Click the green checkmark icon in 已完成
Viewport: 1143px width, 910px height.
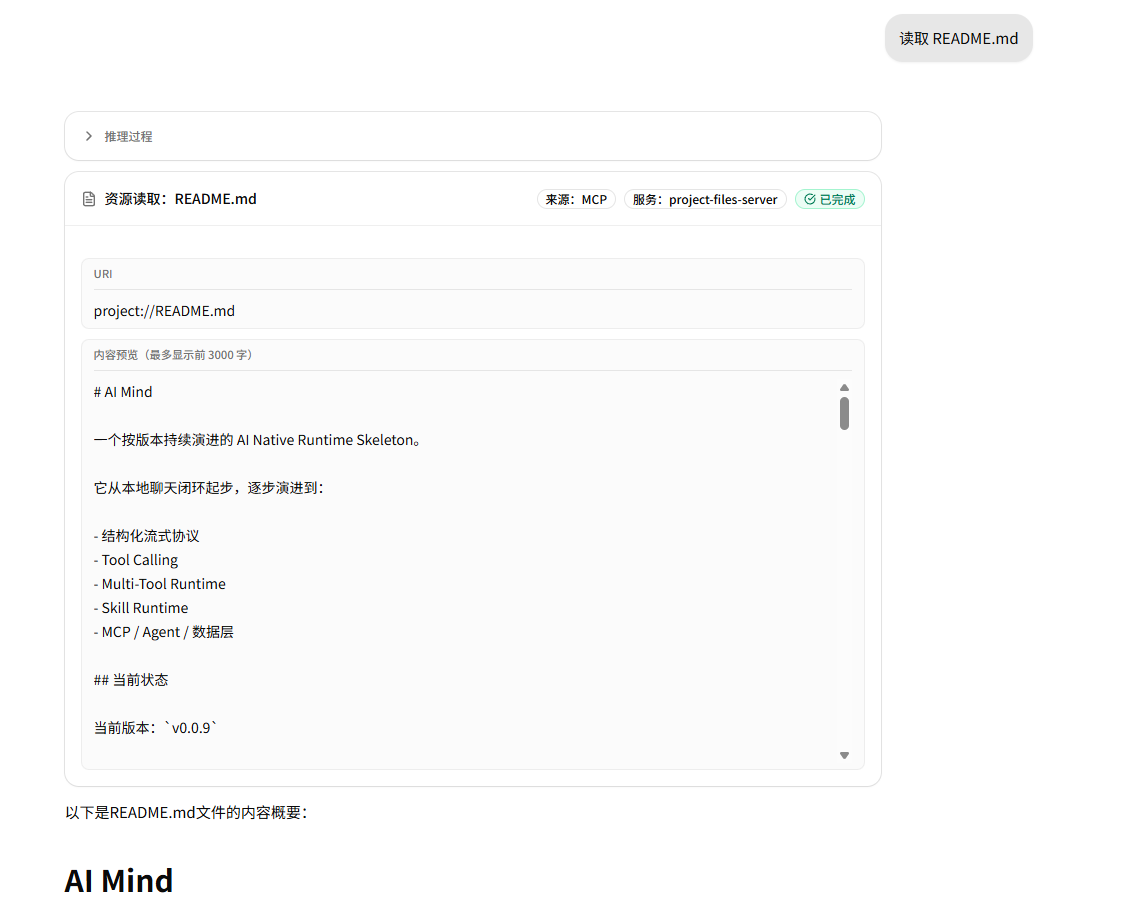[809, 199]
